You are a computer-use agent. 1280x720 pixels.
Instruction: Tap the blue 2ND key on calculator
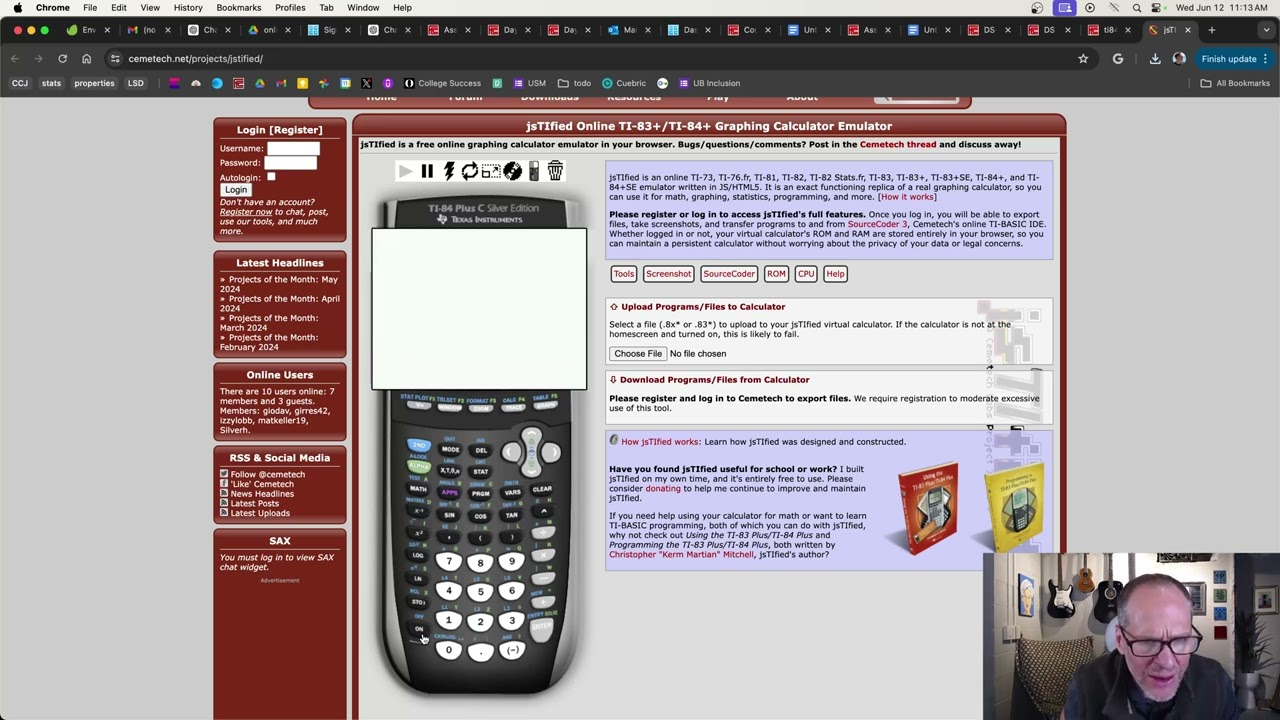pos(418,445)
